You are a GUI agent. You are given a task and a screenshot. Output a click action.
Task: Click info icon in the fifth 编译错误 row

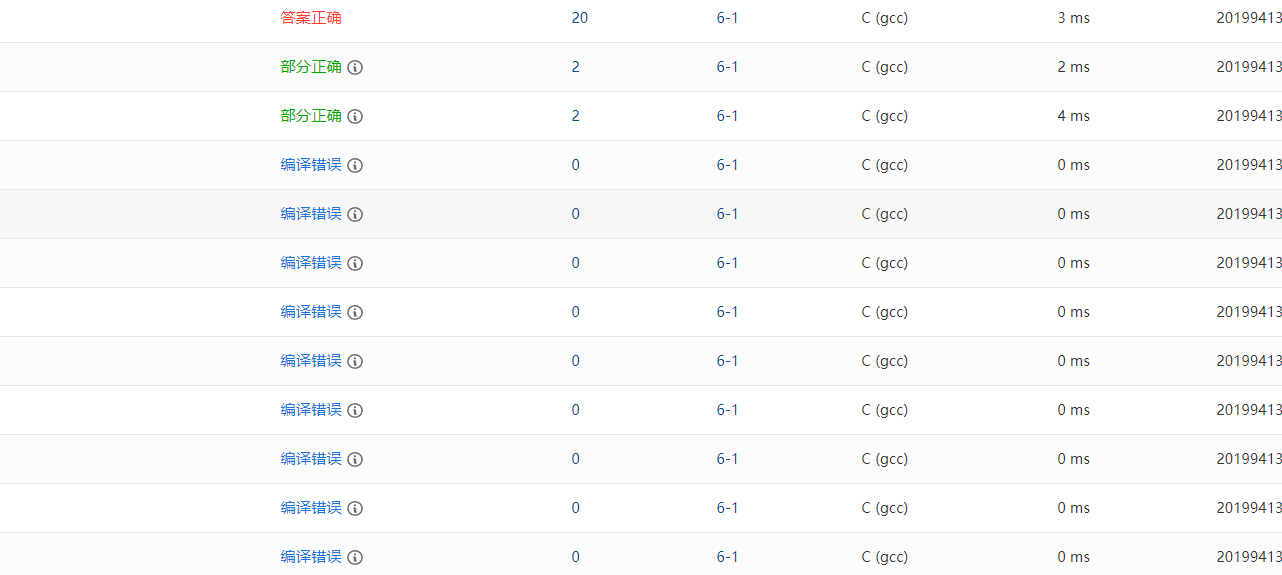click(x=355, y=362)
